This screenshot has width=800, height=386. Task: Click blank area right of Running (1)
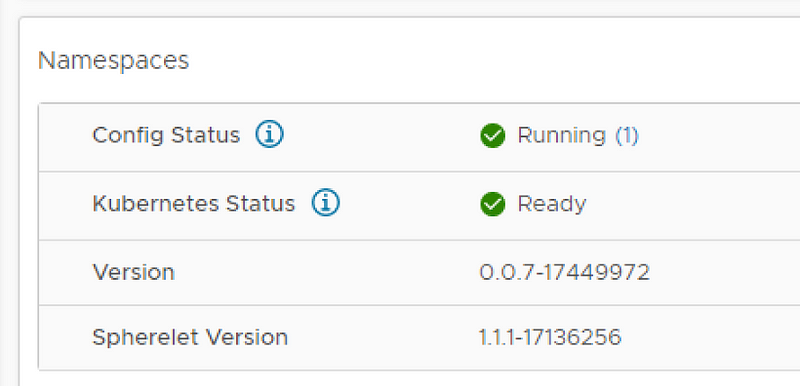click(719, 136)
